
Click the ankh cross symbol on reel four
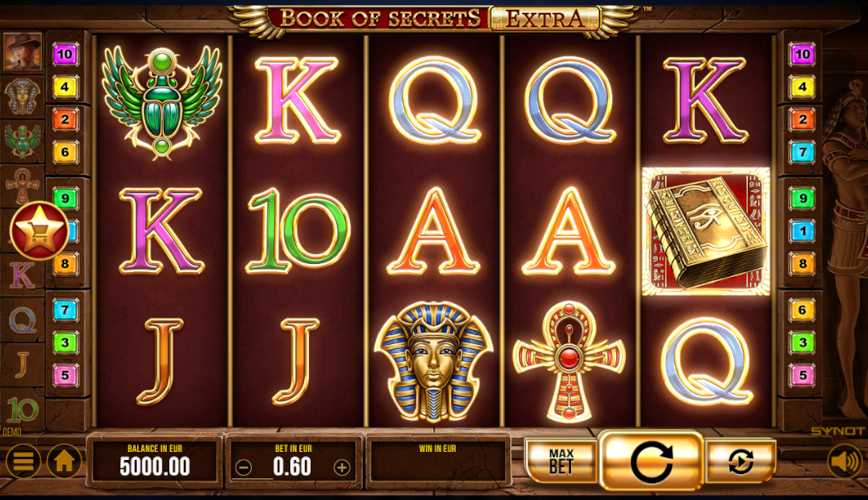click(x=569, y=361)
